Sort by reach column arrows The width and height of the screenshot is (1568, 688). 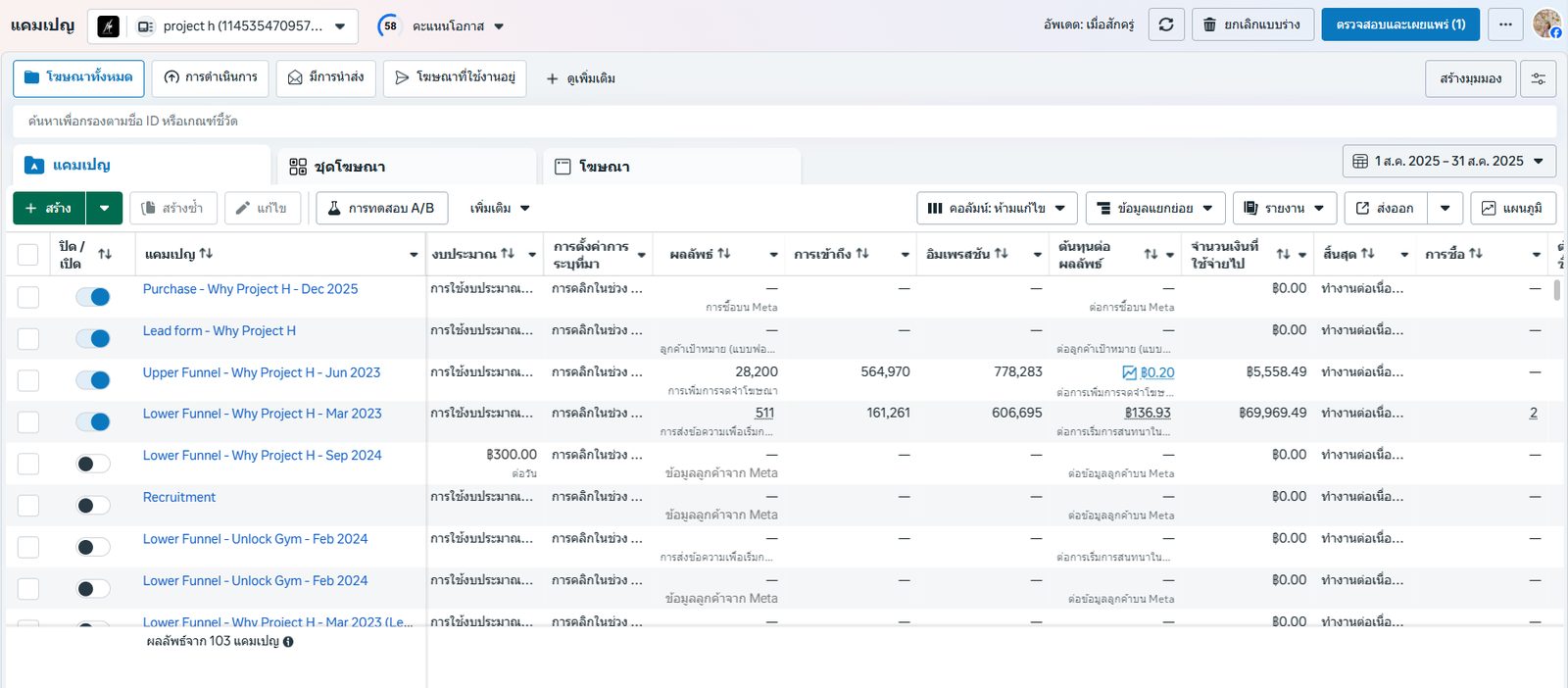coord(862,253)
